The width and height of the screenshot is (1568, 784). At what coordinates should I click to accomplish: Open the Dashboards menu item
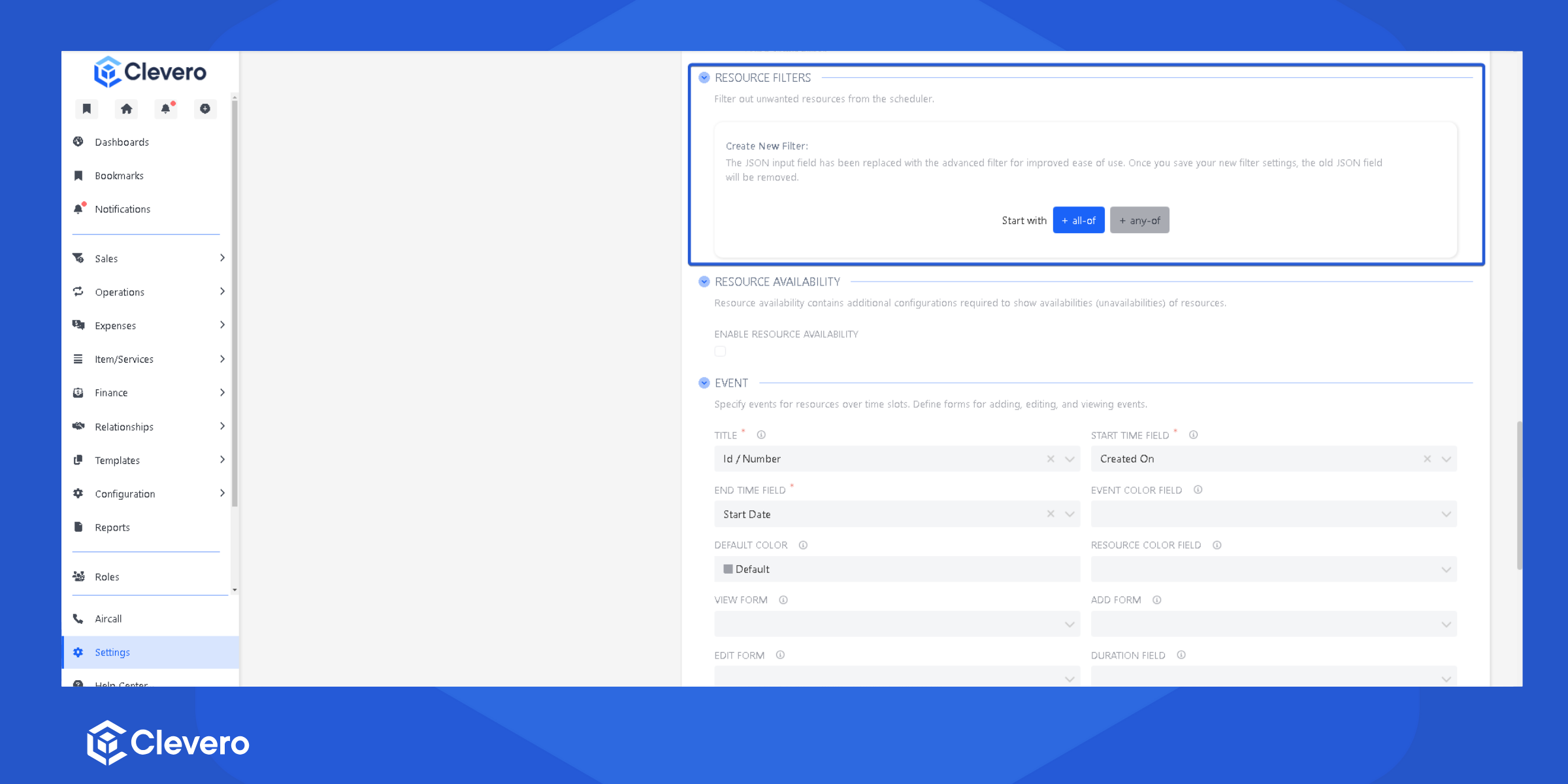tap(122, 142)
